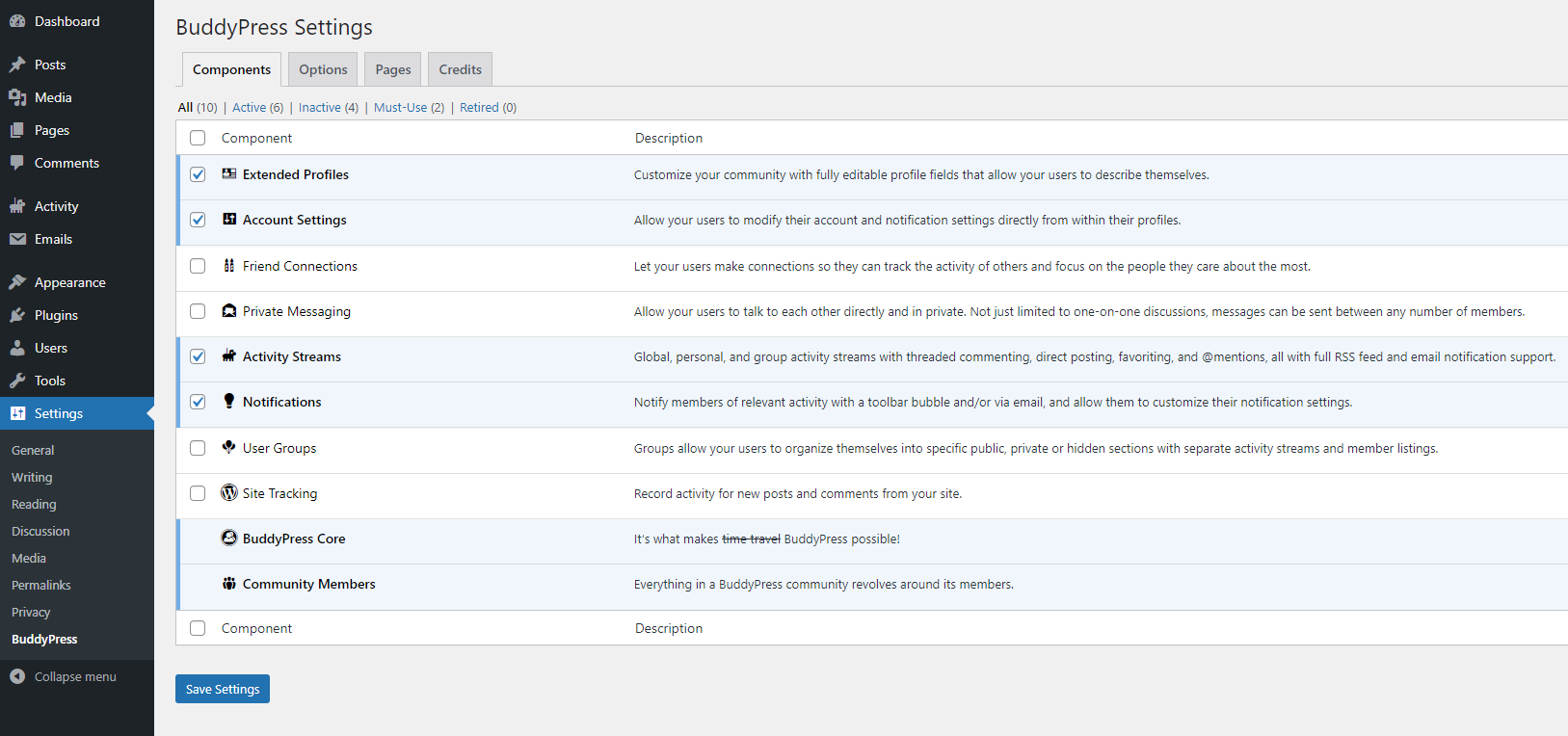Click the Friend Connections component icon
This screenshot has width=1568, height=736.
pyautogui.click(x=229, y=265)
